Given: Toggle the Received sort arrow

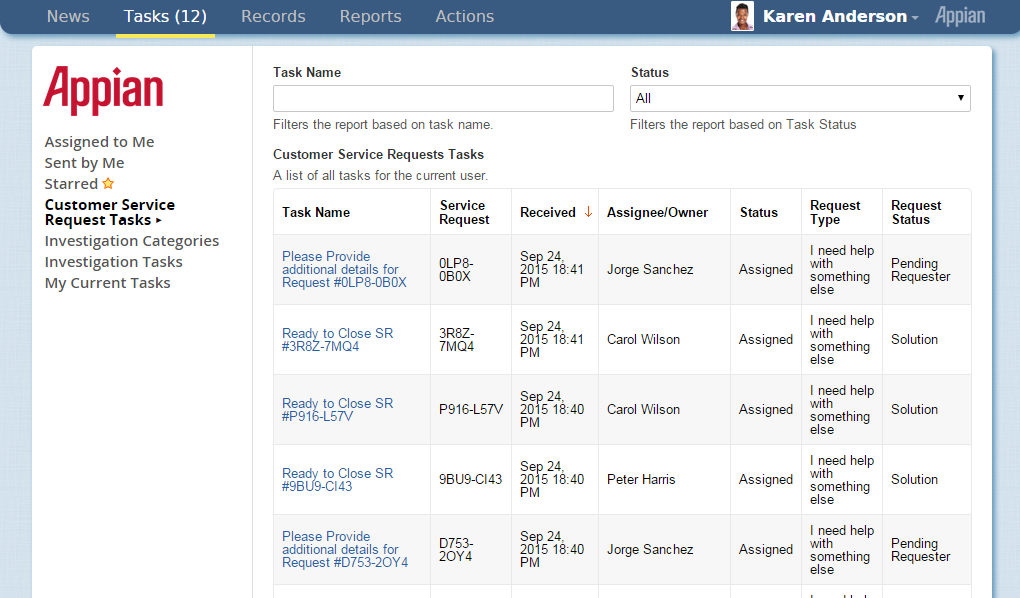Looking at the screenshot, I should (588, 212).
